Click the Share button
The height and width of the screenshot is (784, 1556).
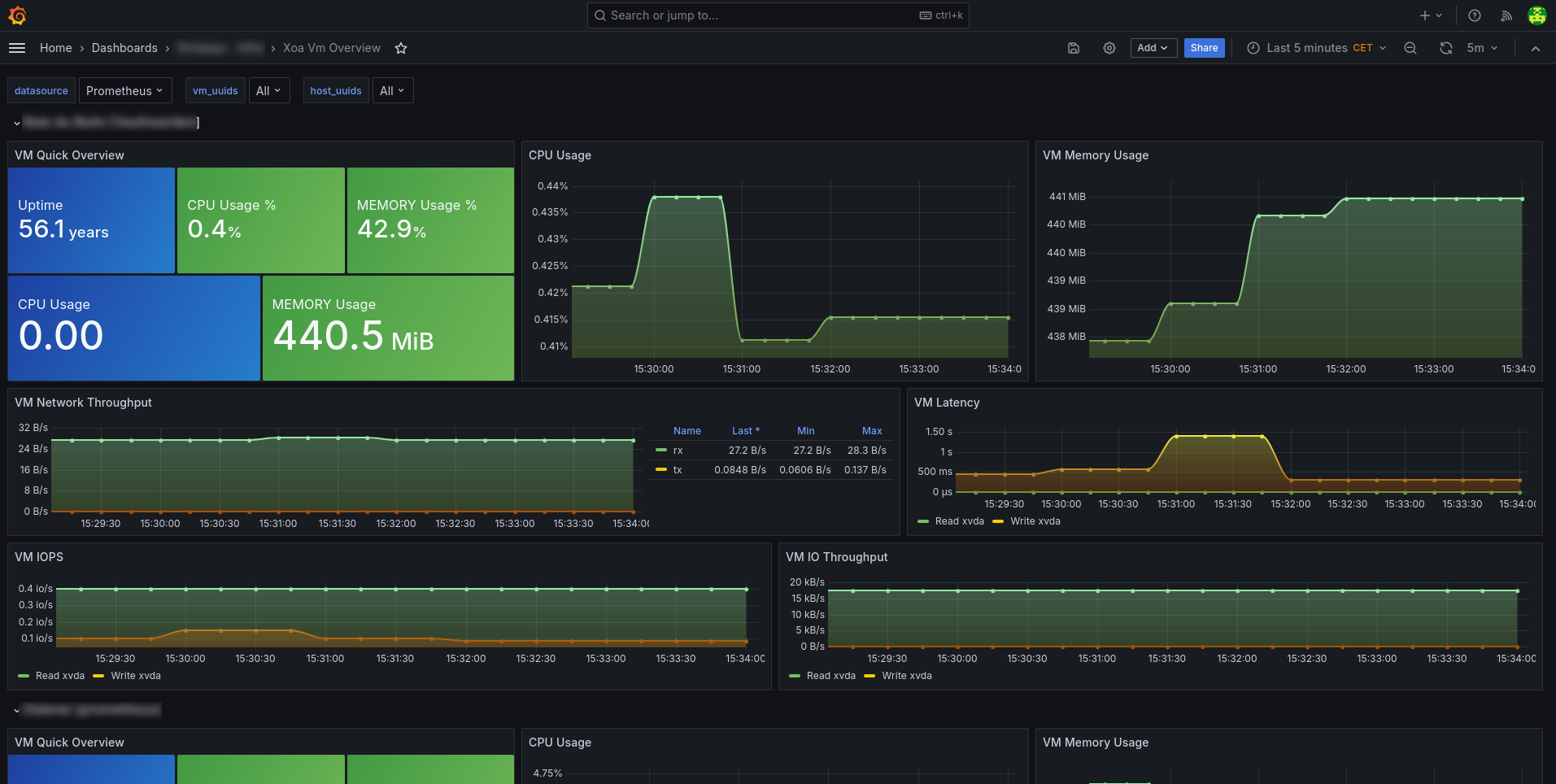(1204, 48)
